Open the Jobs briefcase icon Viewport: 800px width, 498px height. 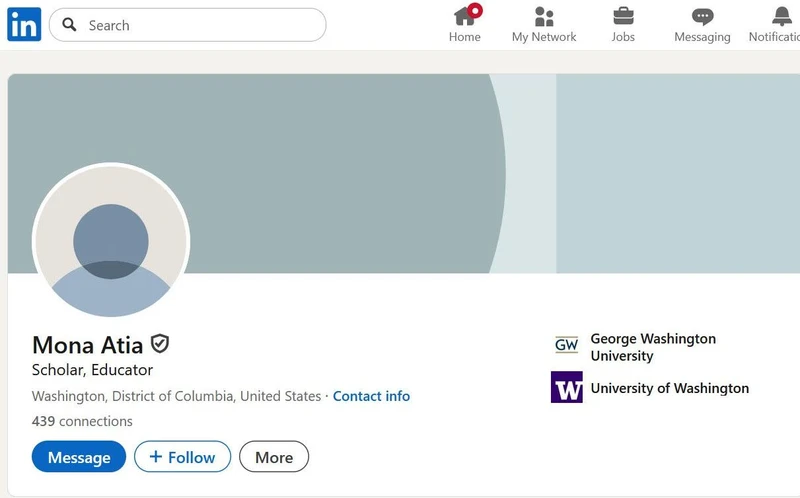623,16
